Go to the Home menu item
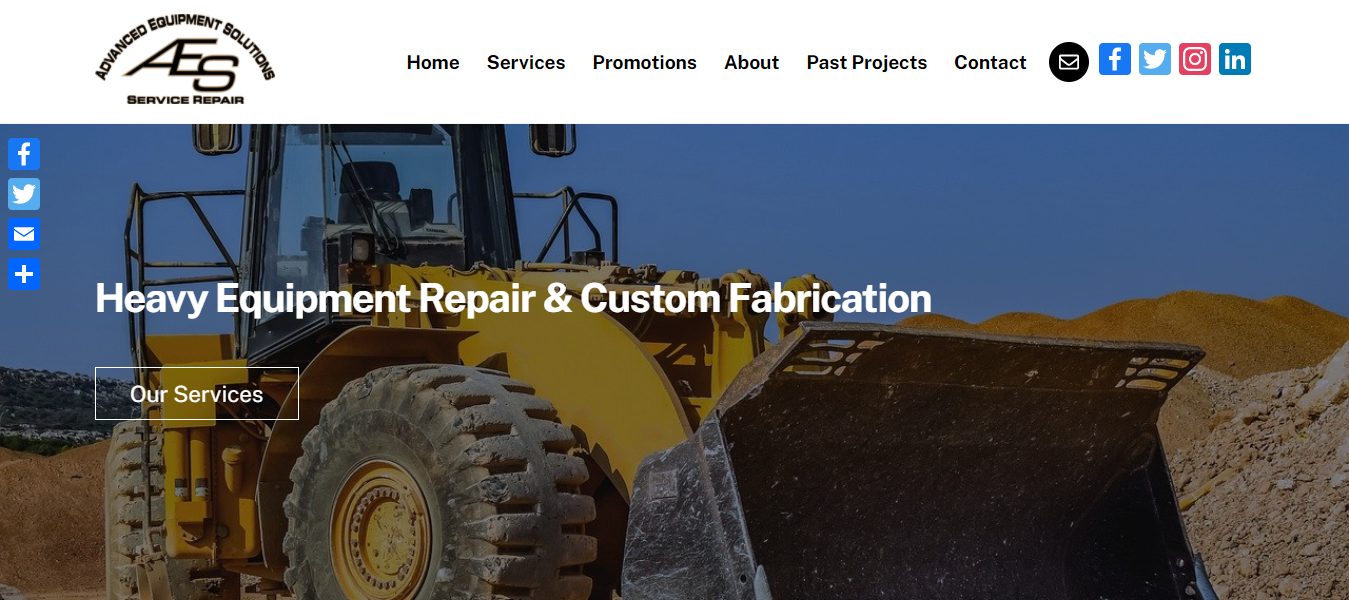The height and width of the screenshot is (600, 1349). pos(433,62)
